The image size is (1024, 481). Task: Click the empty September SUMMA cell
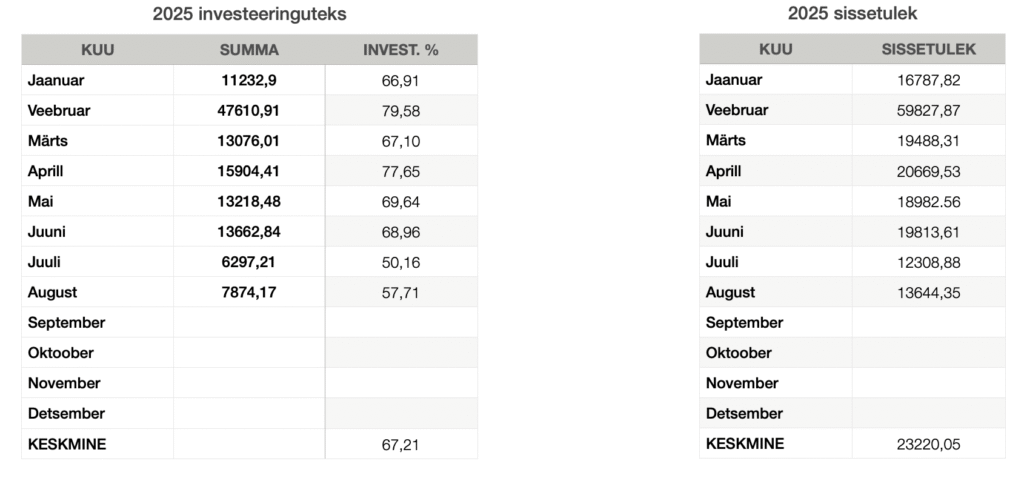249,322
